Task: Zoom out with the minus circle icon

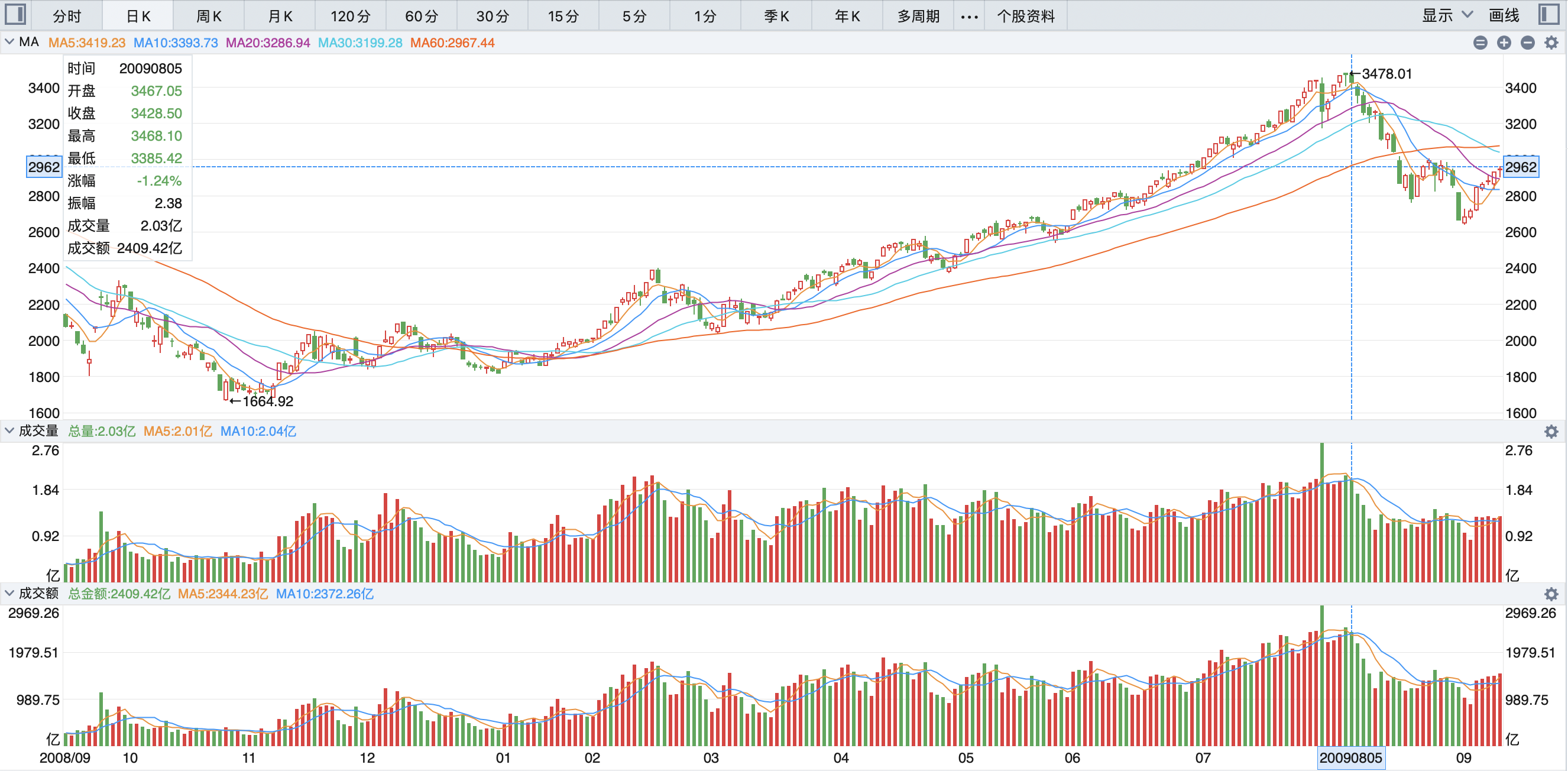Action: coord(1527,43)
